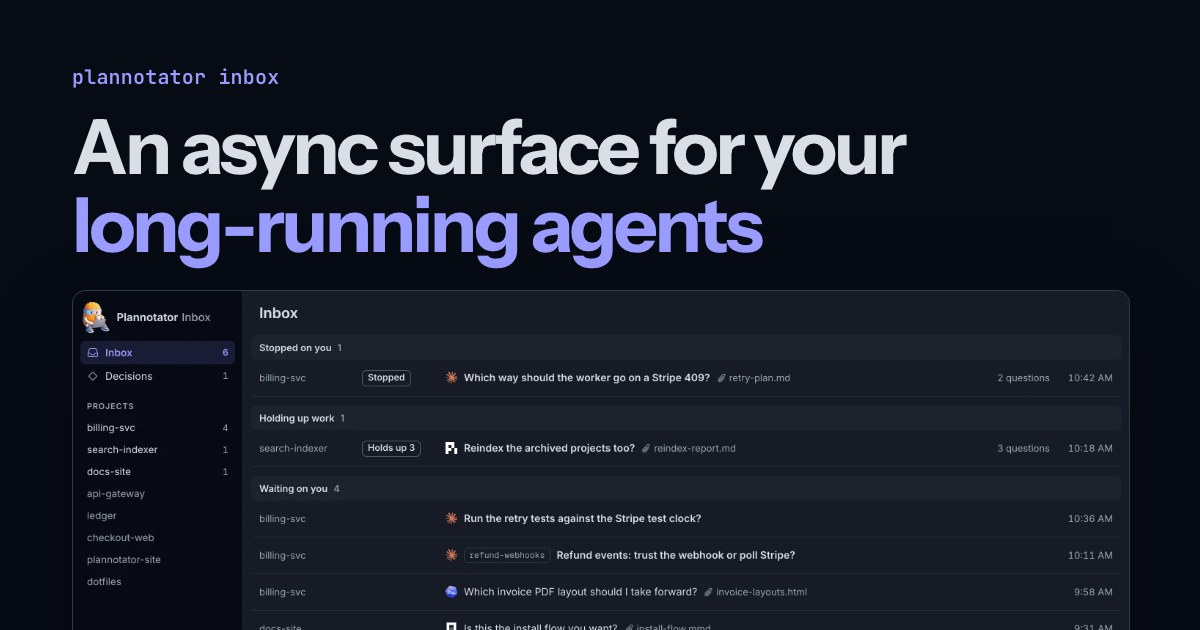Image resolution: width=1200 pixels, height=630 pixels.
Task: Click the 9:58 AM timestamp
Action: 1093,592
